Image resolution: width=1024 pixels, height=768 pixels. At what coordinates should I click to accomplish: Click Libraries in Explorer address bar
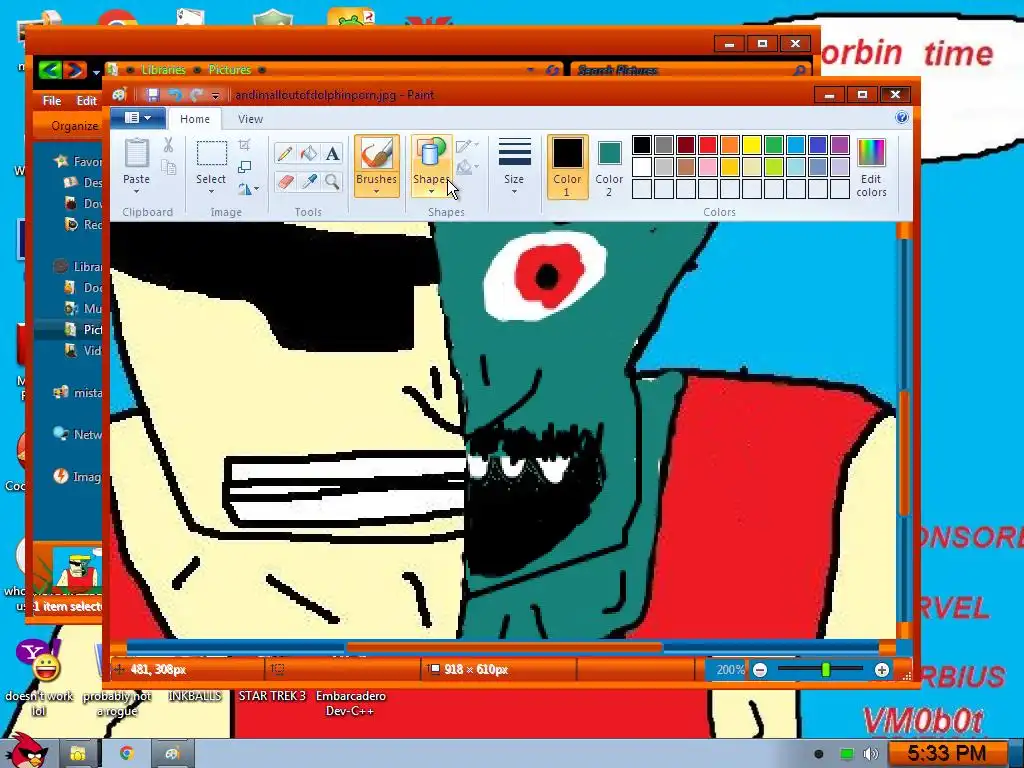pyautogui.click(x=163, y=70)
